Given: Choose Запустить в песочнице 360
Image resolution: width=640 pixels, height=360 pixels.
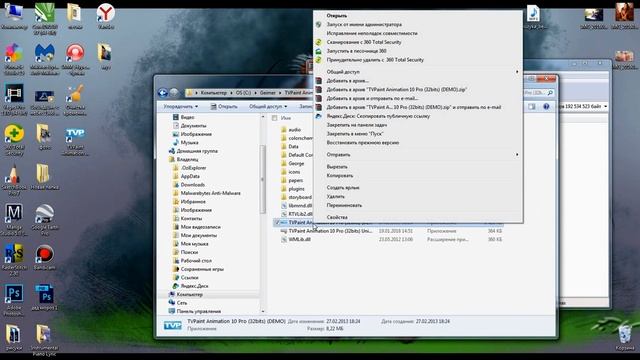Looking at the screenshot, I should coord(418,51).
